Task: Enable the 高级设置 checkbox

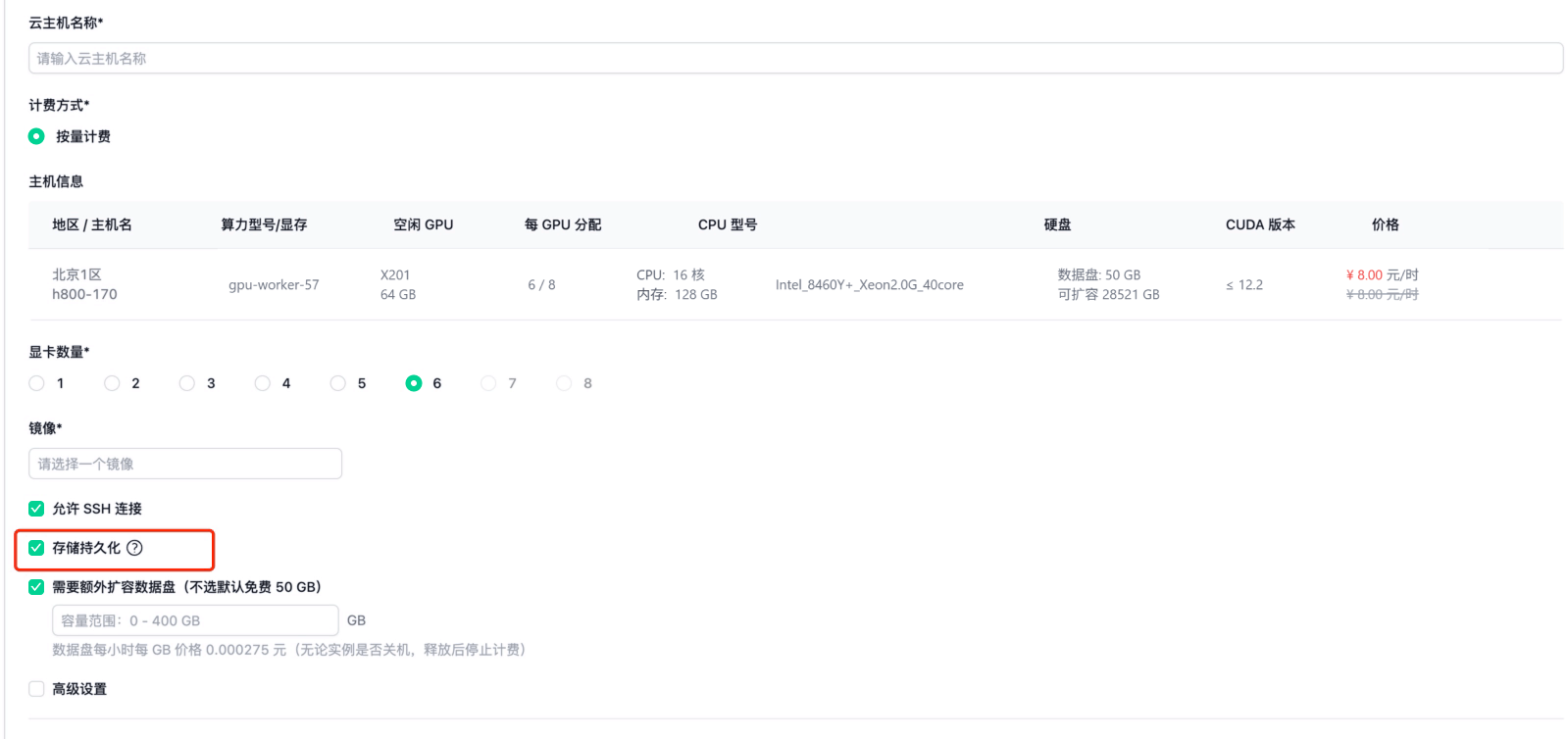Action: pyautogui.click(x=36, y=689)
